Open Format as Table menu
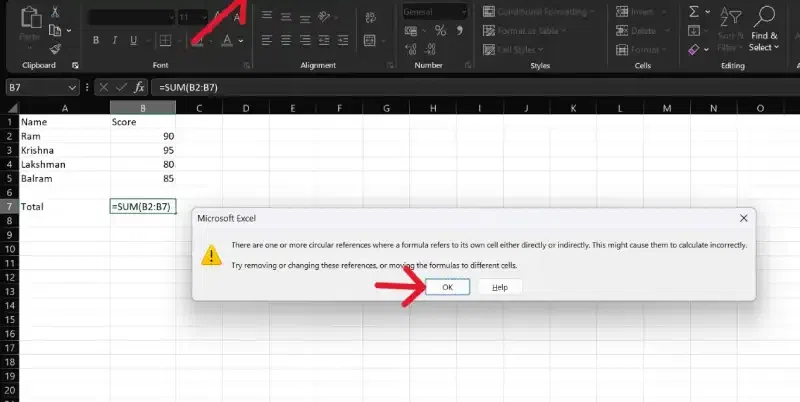Image resolution: width=800 pixels, height=402 pixels. tap(525, 31)
